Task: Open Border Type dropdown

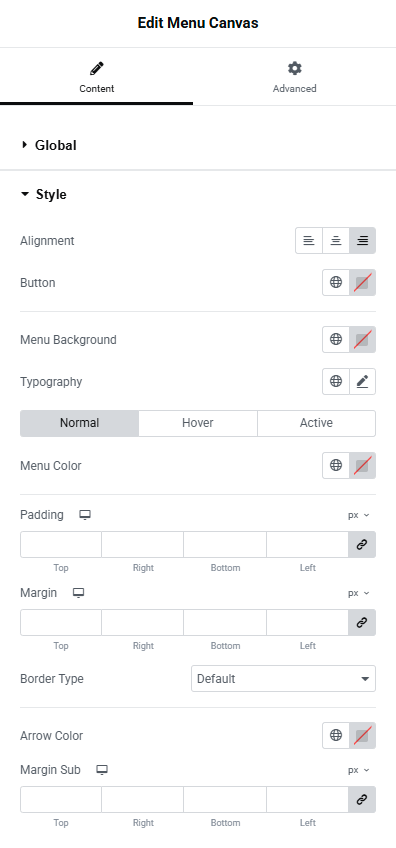Action: click(x=283, y=678)
